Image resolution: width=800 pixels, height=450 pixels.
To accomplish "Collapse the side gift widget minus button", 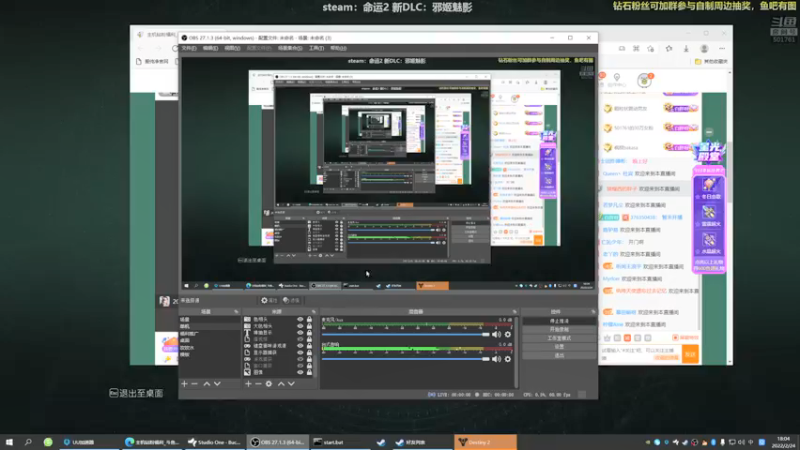I will point(709,132).
